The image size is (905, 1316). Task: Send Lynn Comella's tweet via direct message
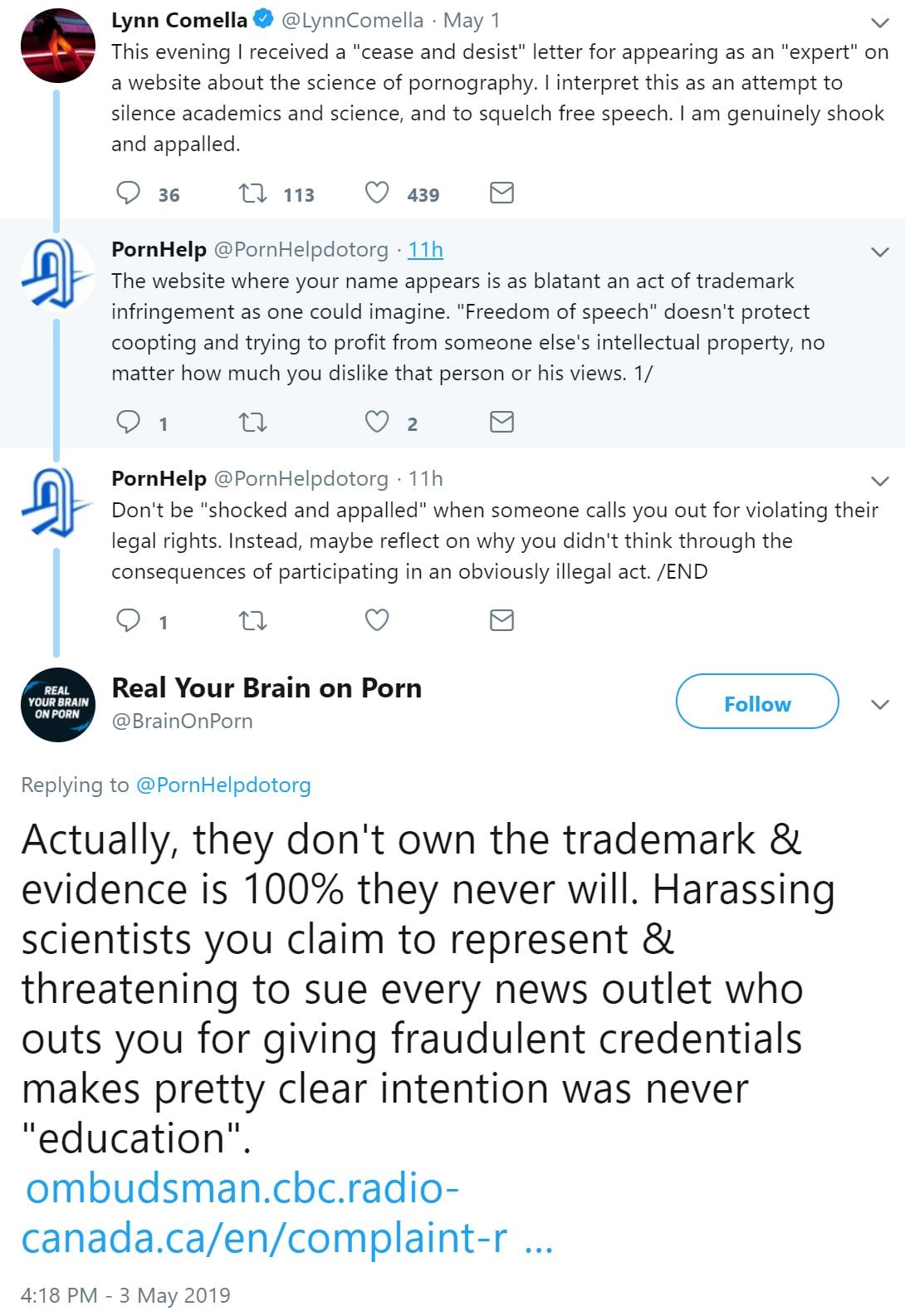click(x=501, y=193)
